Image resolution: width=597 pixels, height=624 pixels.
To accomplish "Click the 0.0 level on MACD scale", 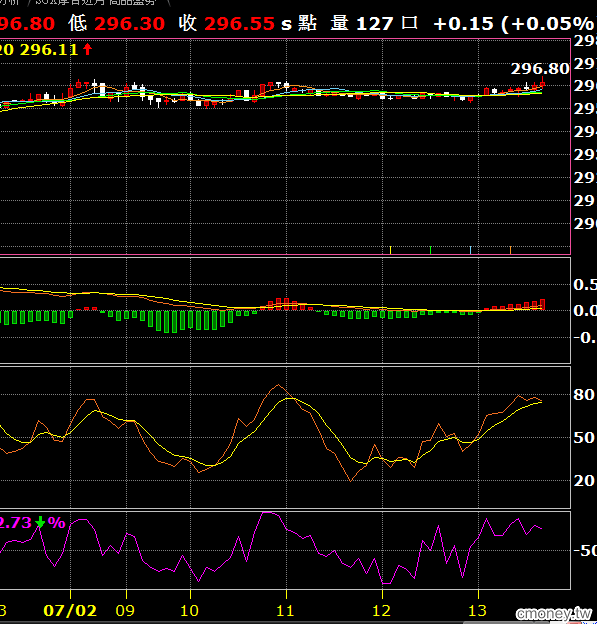I will (585, 311).
